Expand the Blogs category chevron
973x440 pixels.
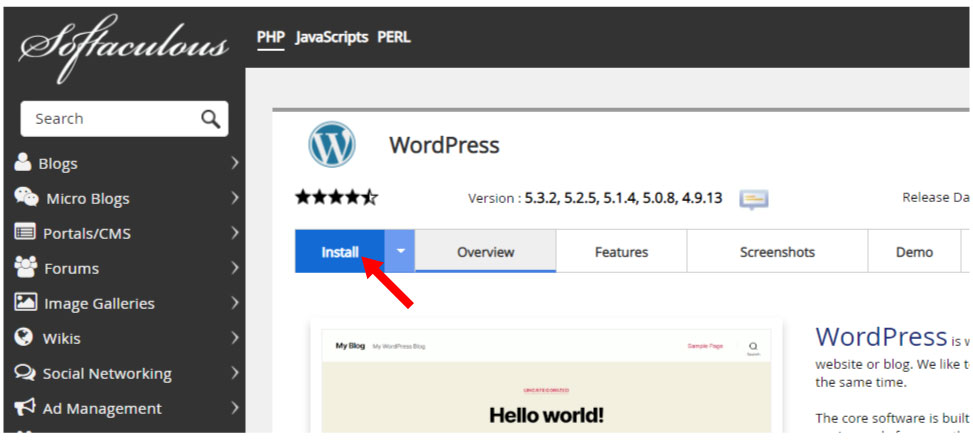click(x=235, y=163)
